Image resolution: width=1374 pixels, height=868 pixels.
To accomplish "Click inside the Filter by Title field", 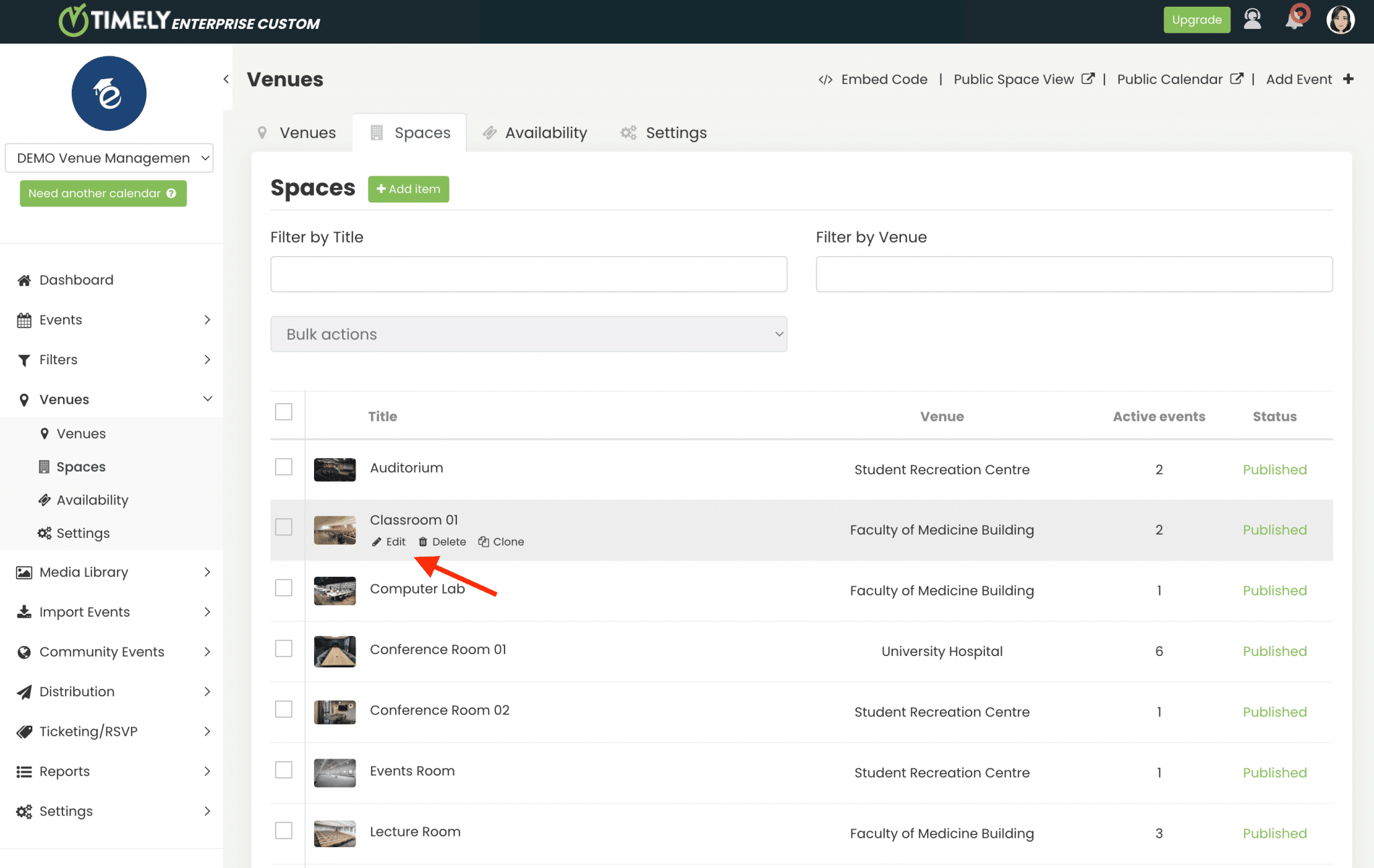I will click(528, 274).
